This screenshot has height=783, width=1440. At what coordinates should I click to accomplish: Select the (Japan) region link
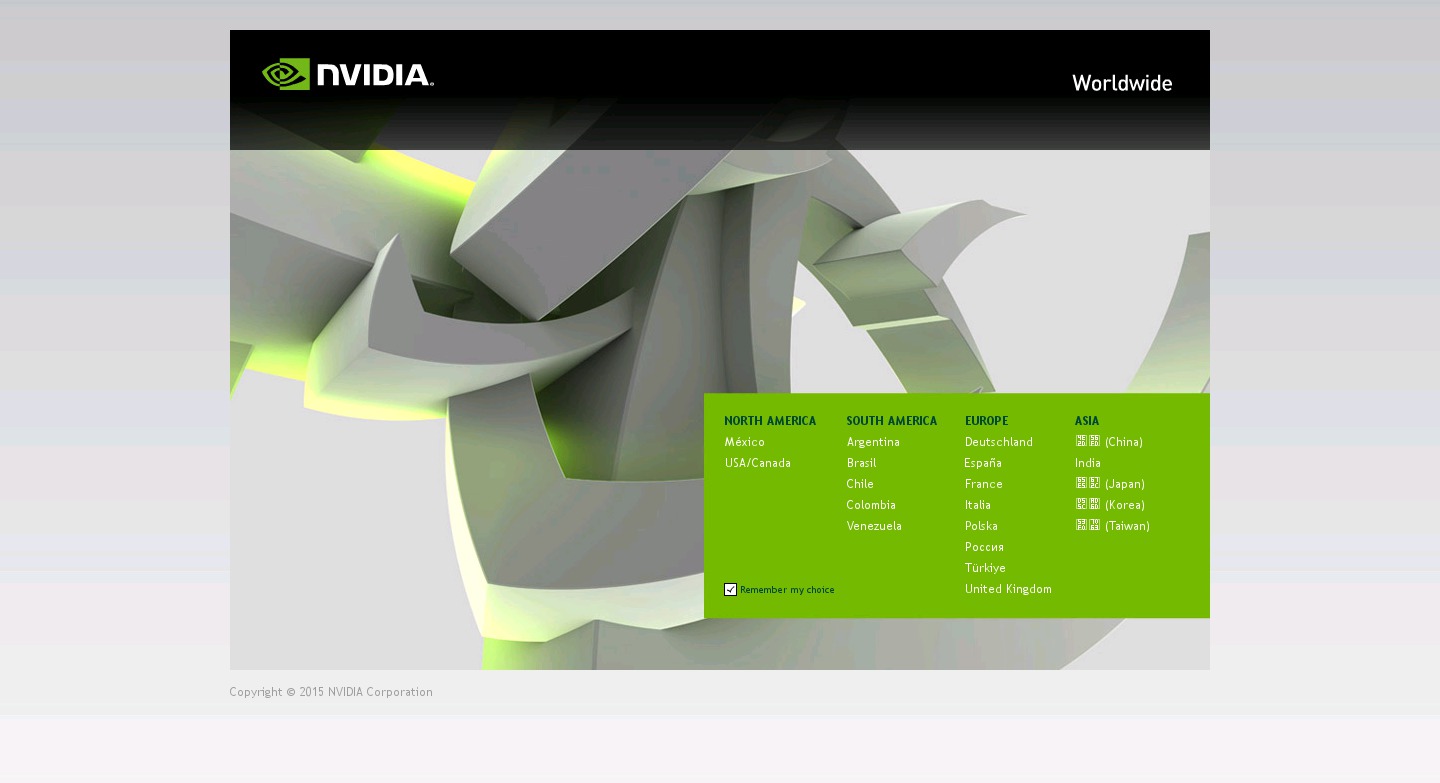1110,484
